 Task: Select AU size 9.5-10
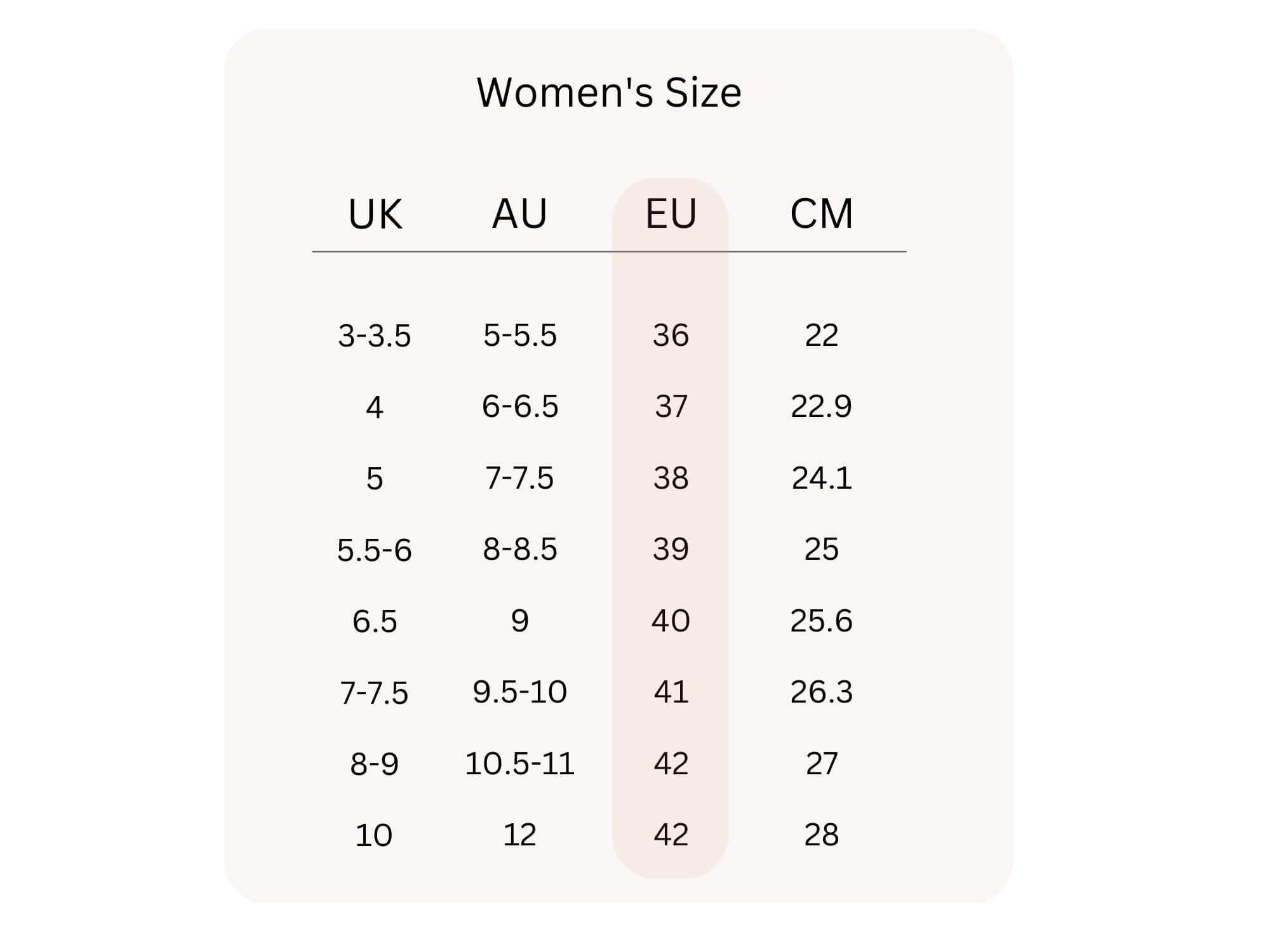[519, 692]
